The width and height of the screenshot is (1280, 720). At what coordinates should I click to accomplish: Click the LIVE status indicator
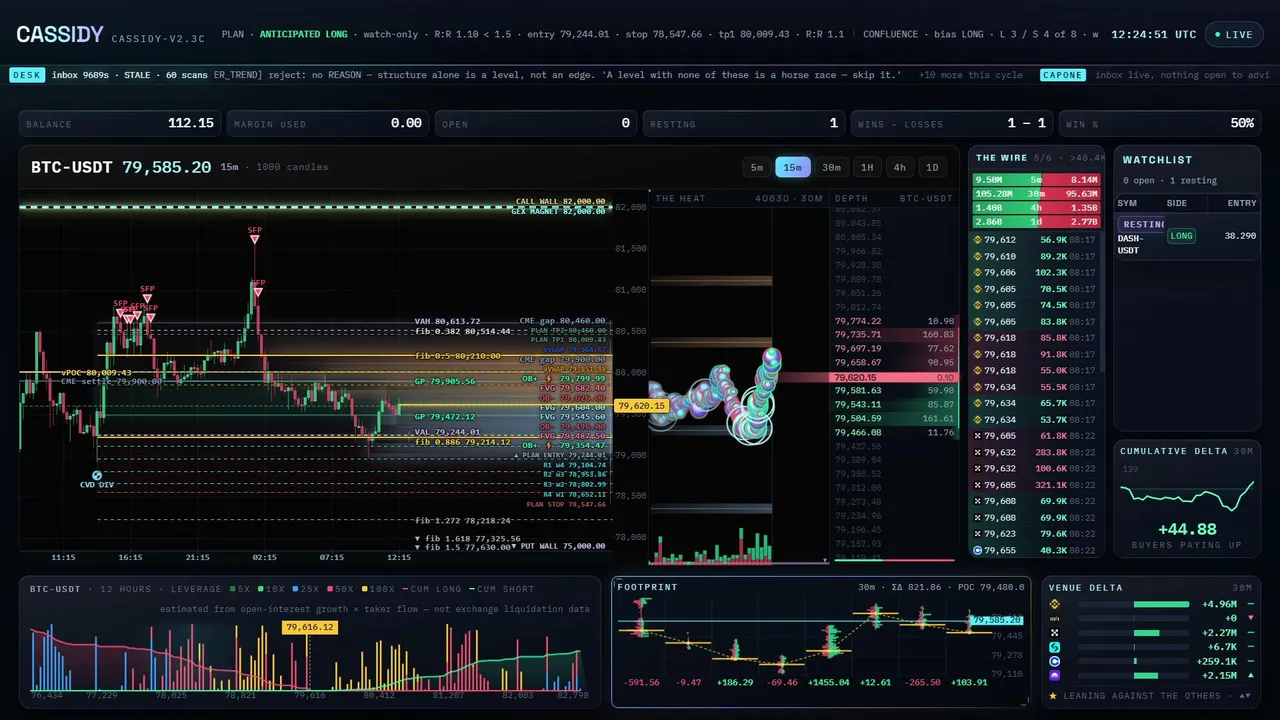[1233, 34]
